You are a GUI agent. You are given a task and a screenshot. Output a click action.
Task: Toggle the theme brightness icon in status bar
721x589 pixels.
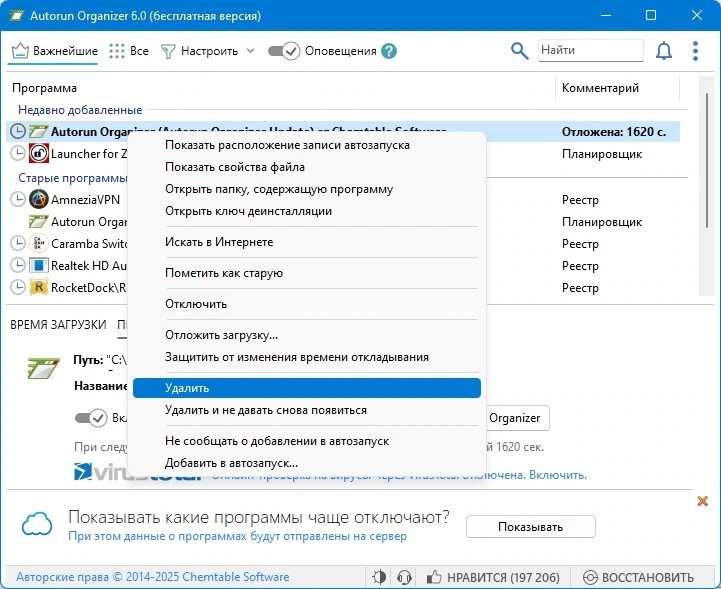coord(379,577)
